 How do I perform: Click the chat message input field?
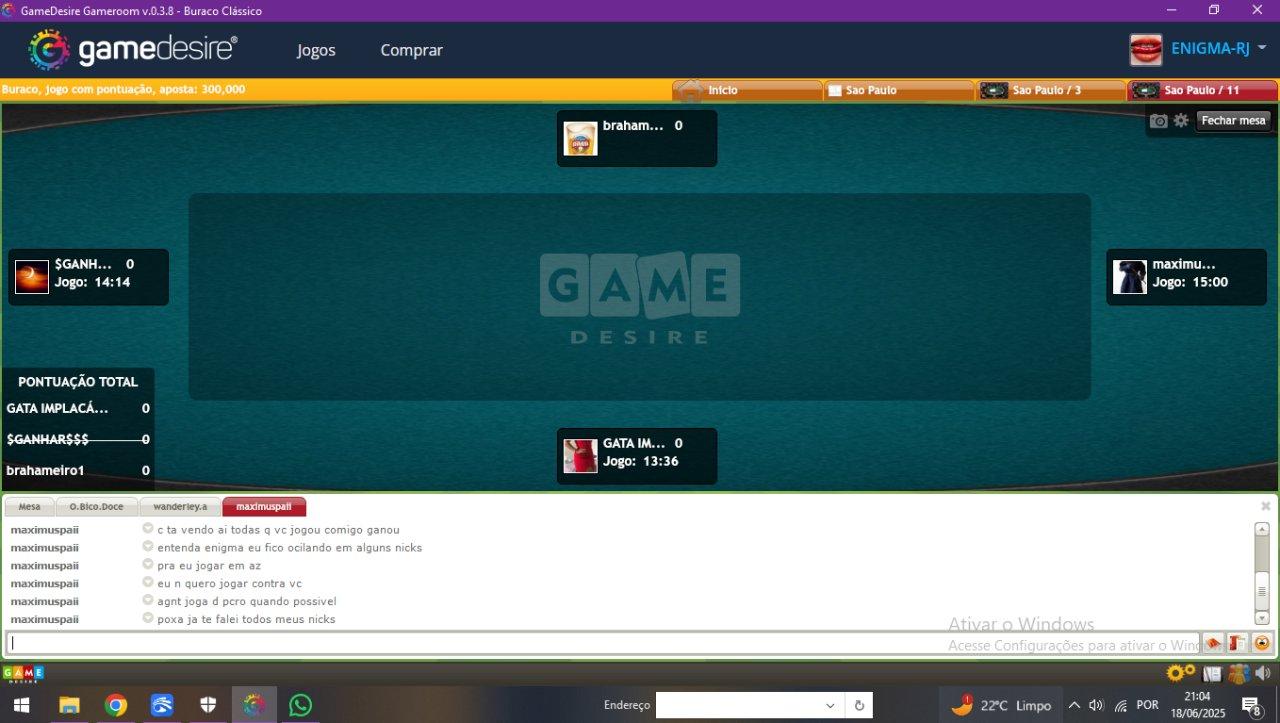[x=600, y=643]
